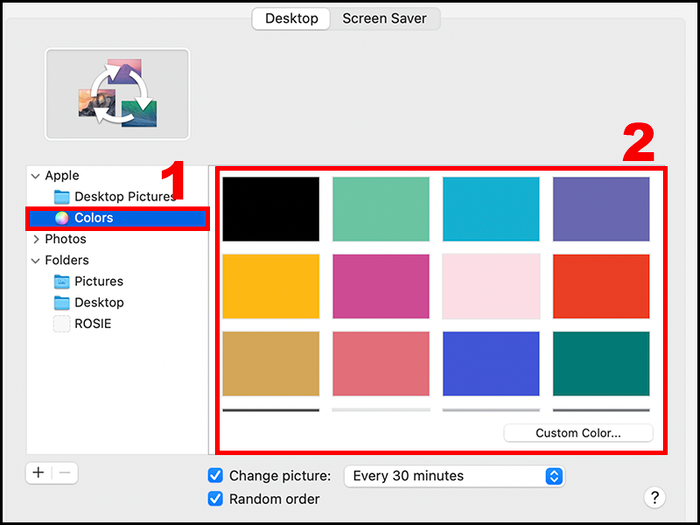Switch to the Screen Saver tab
700x525 pixels.
[384, 18]
